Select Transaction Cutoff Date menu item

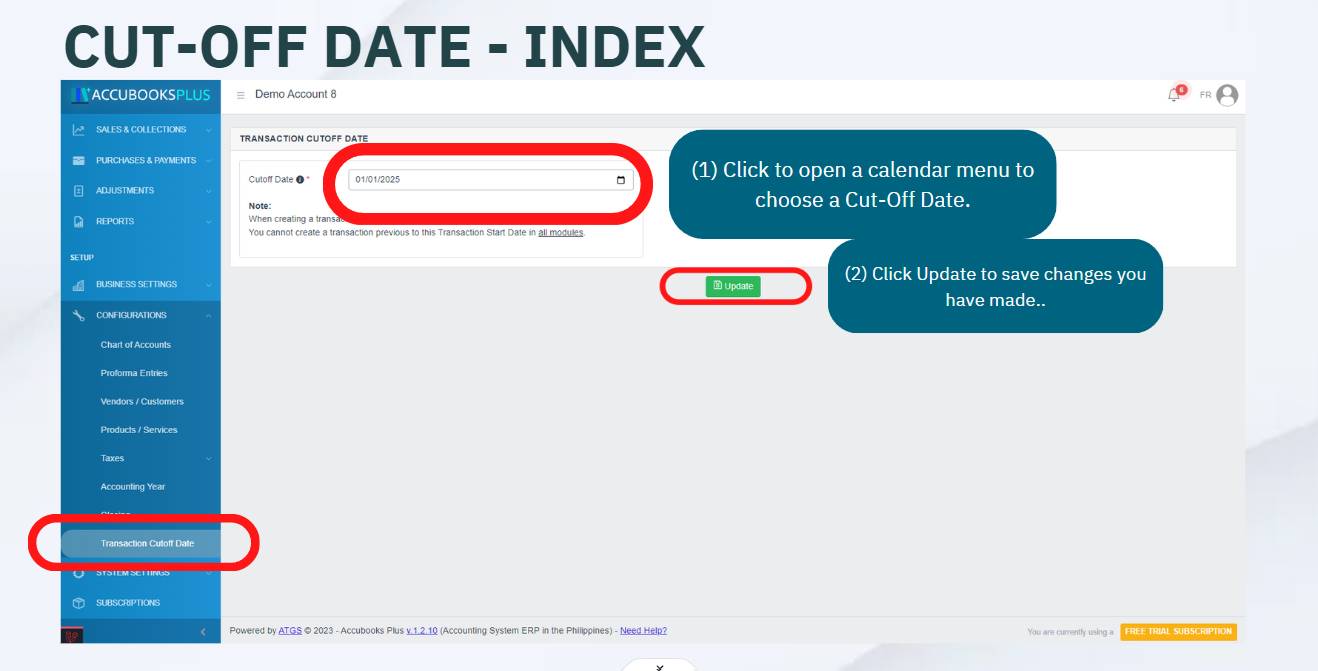(141, 544)
